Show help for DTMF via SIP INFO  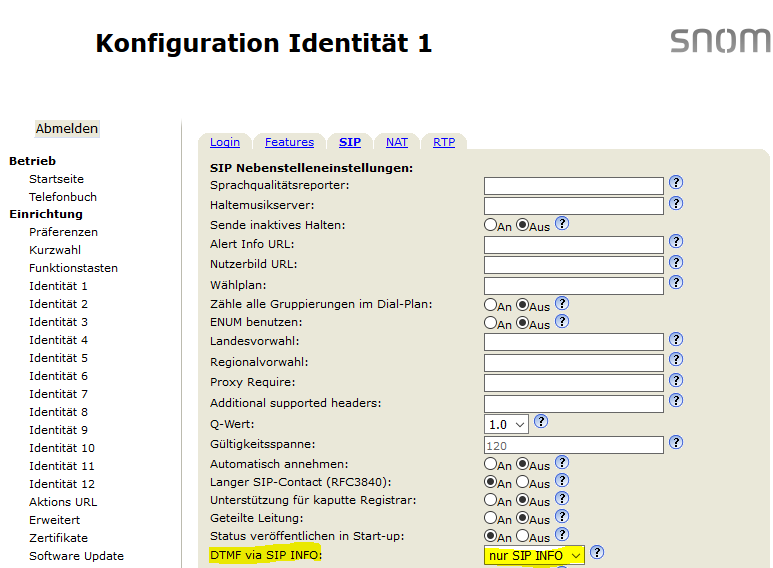(597, 552)
